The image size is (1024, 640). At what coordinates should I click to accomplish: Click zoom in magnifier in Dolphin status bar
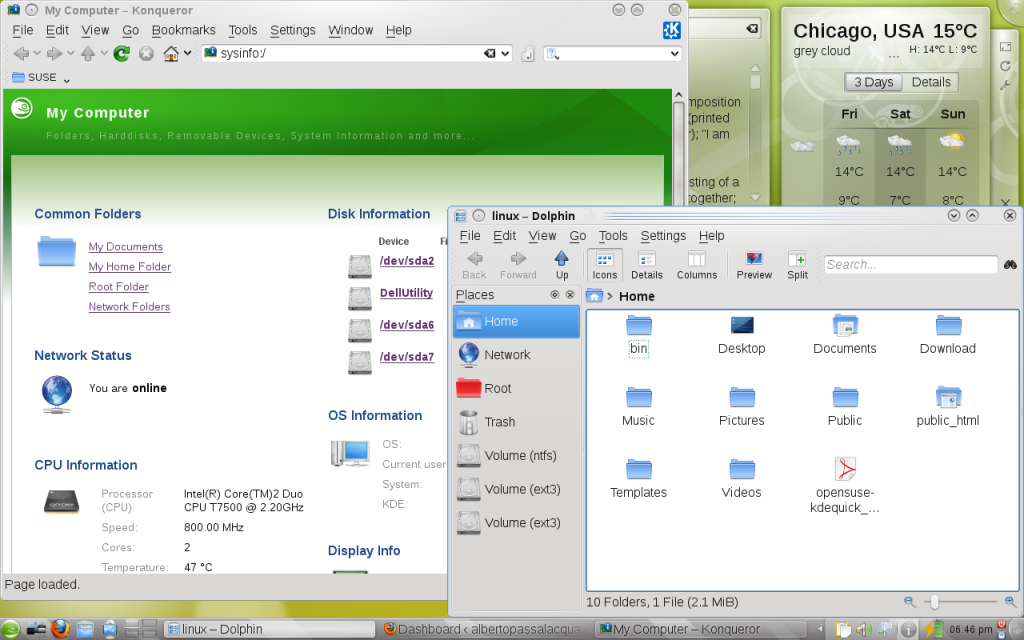(1010, 602)
